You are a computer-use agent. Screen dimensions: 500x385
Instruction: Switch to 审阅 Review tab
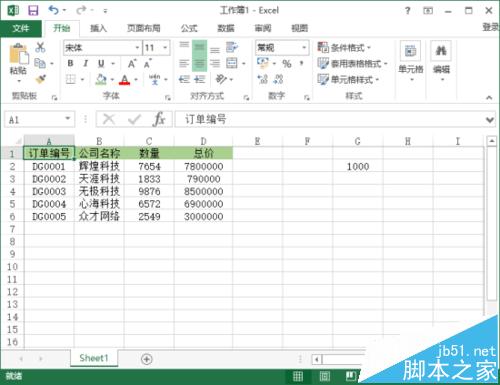(x=263, y=28)
